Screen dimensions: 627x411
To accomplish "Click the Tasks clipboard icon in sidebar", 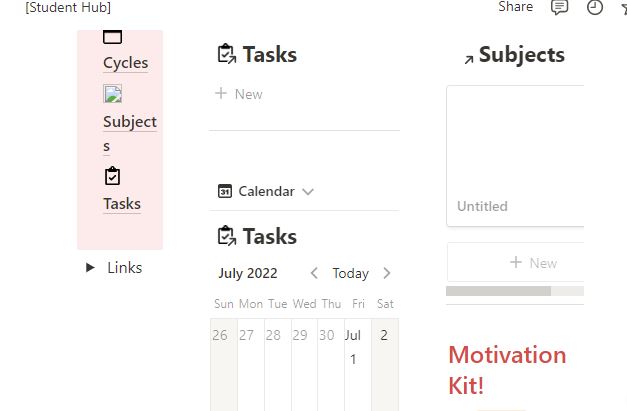I will click(x=113, y=177).
